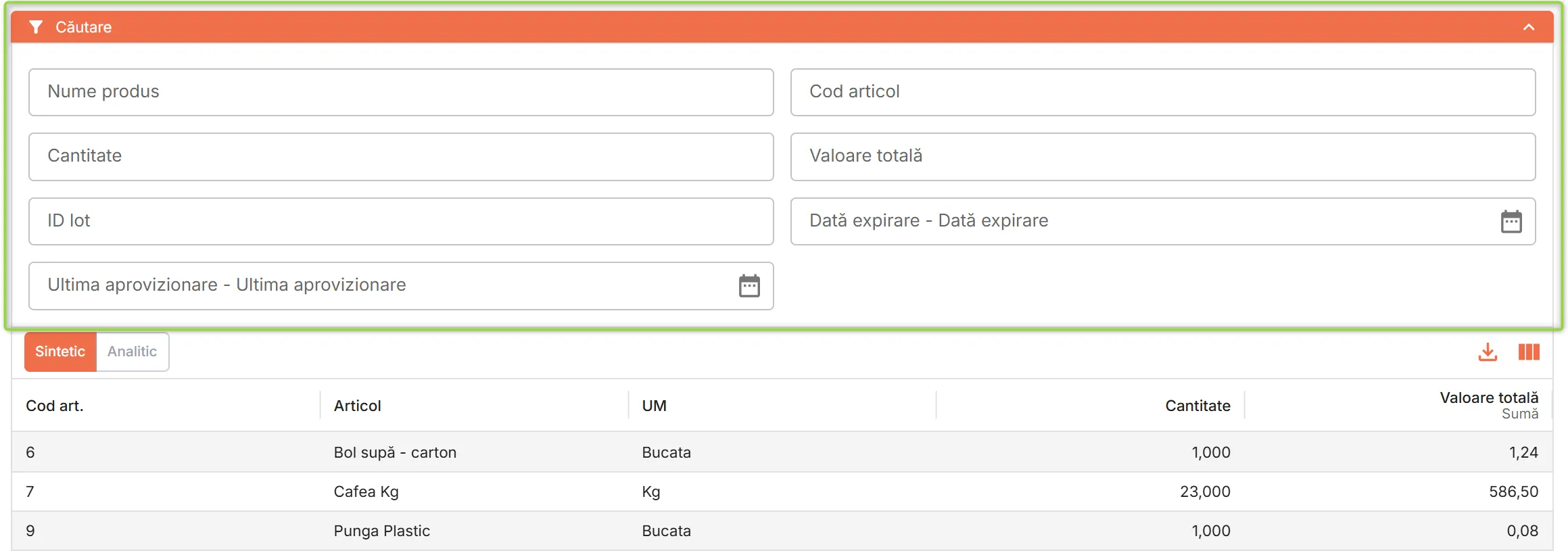Open the Dată expirare date range field
The width and height of the screenshot is (1568, 551).
pyautogui.click(x=1163, y=221)
